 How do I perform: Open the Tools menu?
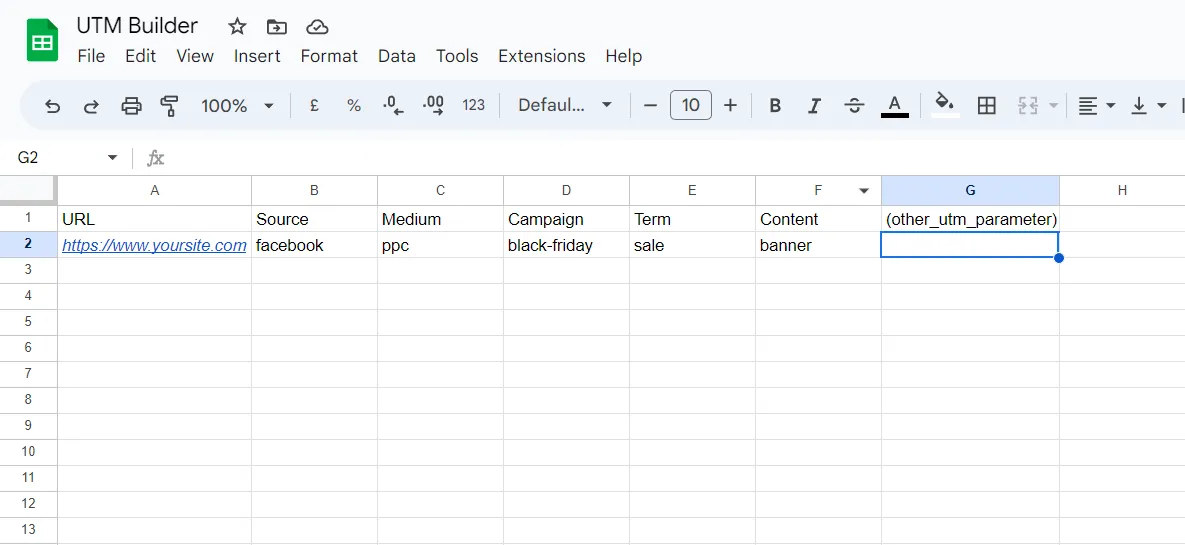(x=457, y=56)
